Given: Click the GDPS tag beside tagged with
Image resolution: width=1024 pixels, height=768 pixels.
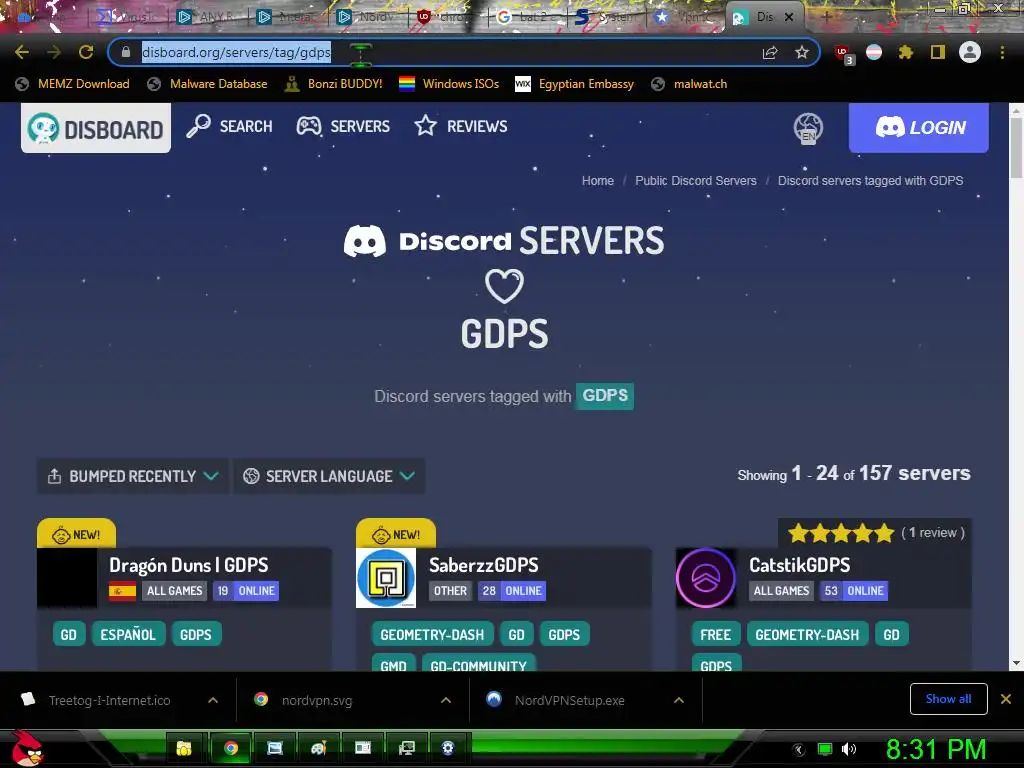Looking at the screenshot, I should point(605,396).
